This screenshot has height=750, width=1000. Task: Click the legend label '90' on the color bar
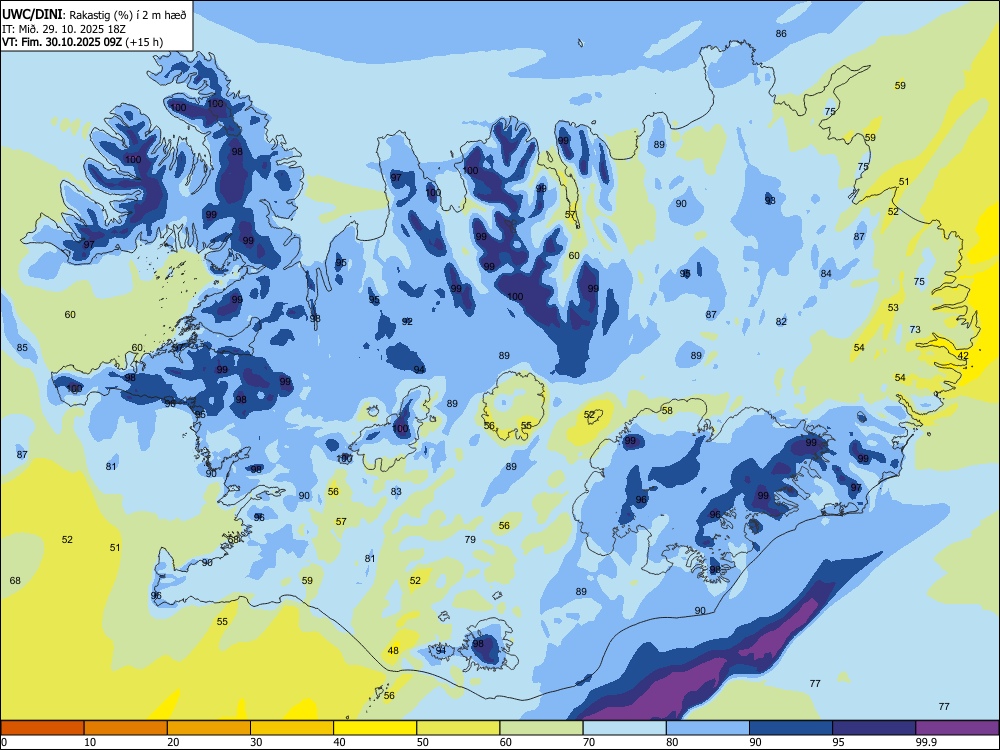tap(755, 742)
